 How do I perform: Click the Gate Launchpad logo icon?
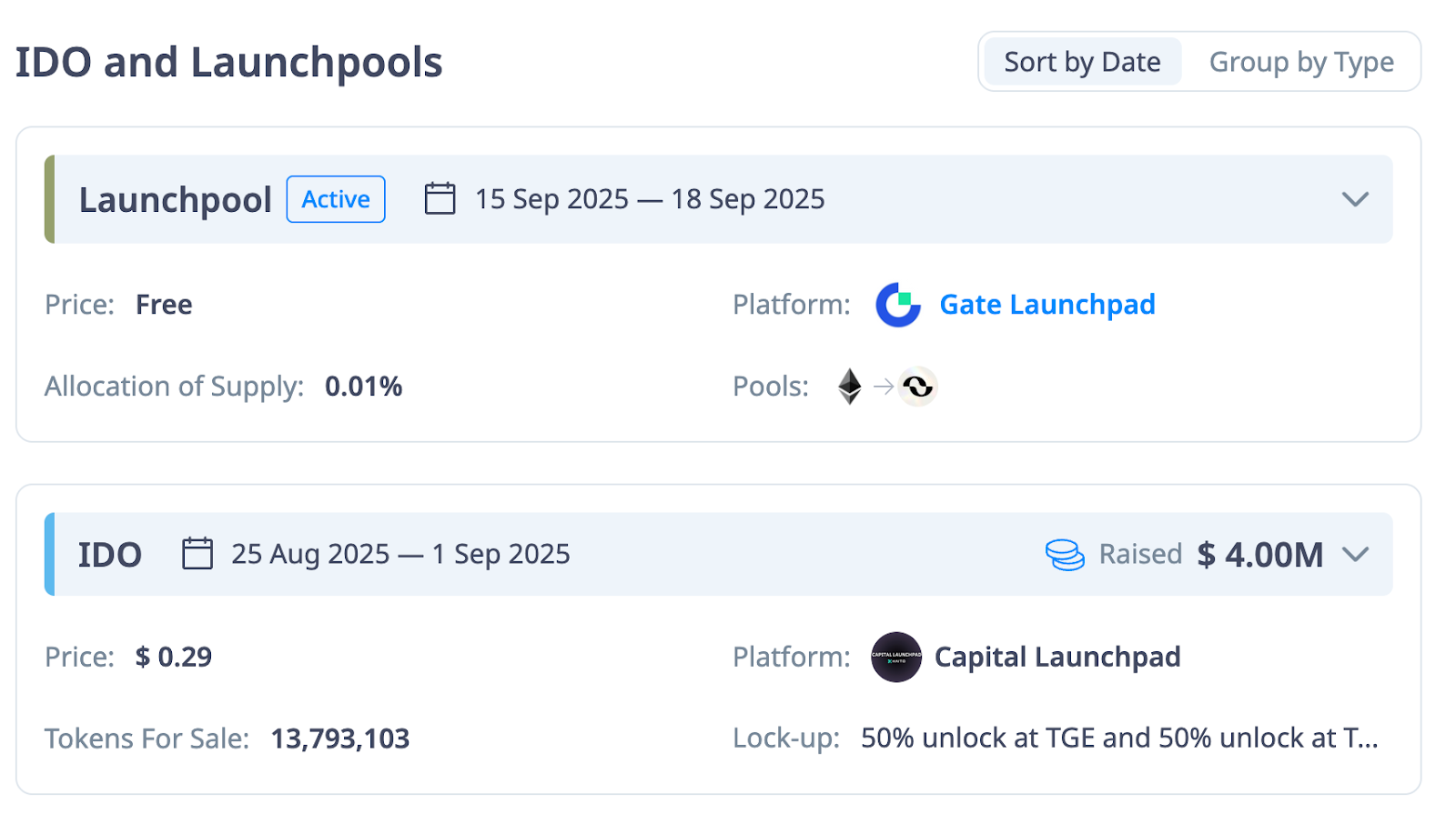pyautogui.click(x=897, y=306)
